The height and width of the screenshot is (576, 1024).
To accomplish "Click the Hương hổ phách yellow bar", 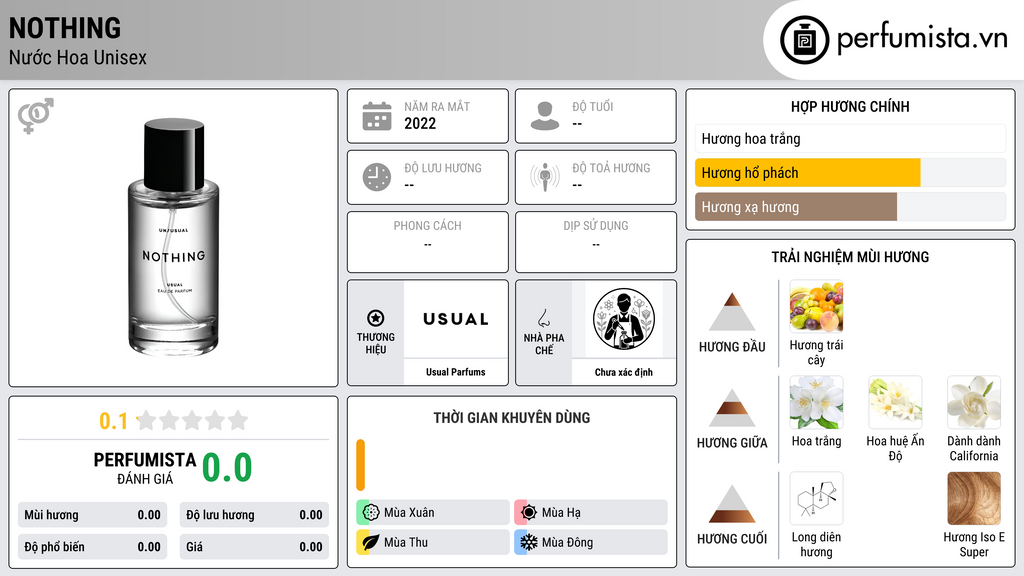I will 807,173.
